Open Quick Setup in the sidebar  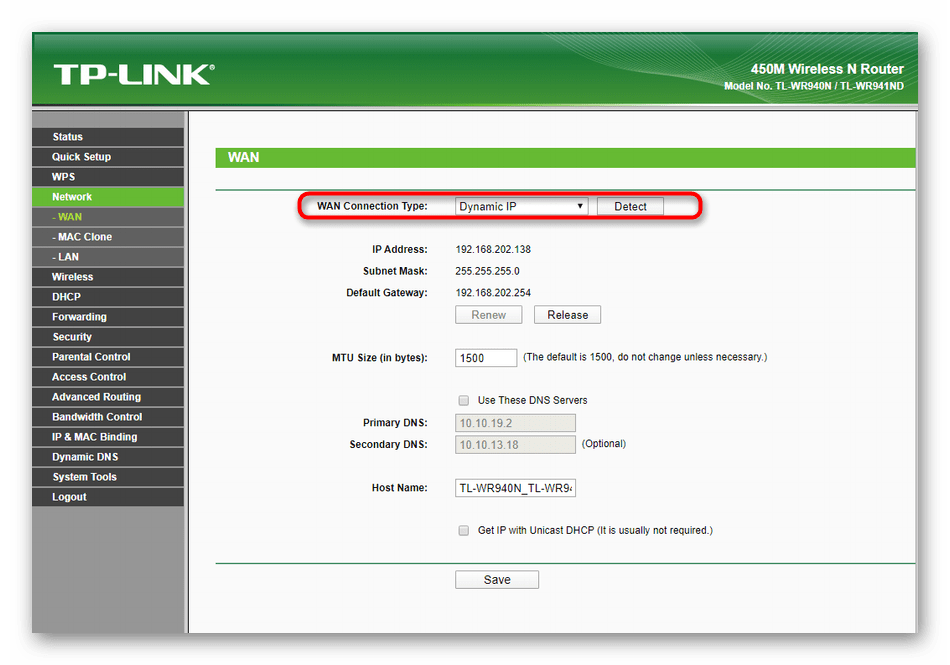(108, 157)
